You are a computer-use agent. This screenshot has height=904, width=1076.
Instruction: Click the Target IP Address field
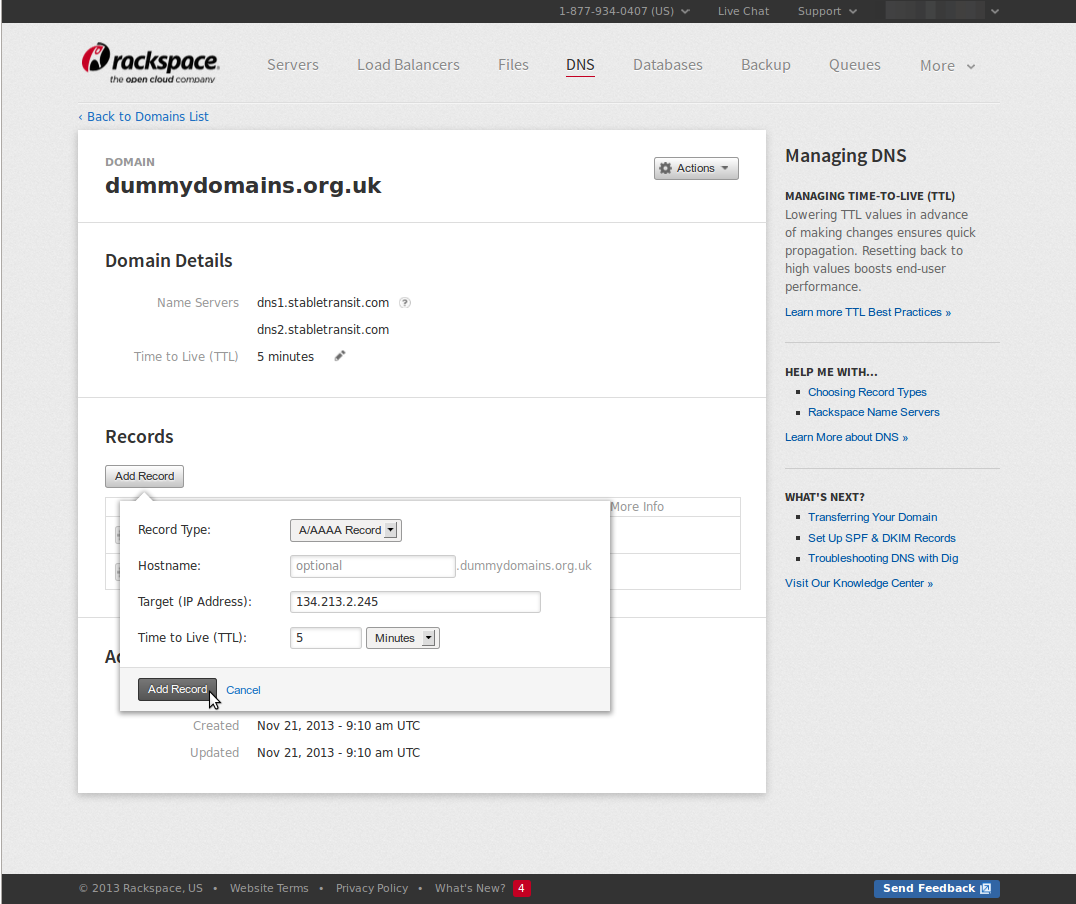click(415, 602)
